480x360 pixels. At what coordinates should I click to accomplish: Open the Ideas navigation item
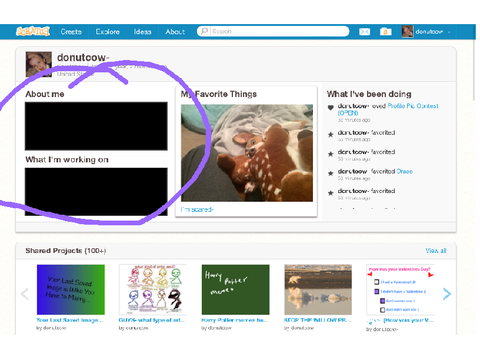pyautogui.click(x=142, y=32)
